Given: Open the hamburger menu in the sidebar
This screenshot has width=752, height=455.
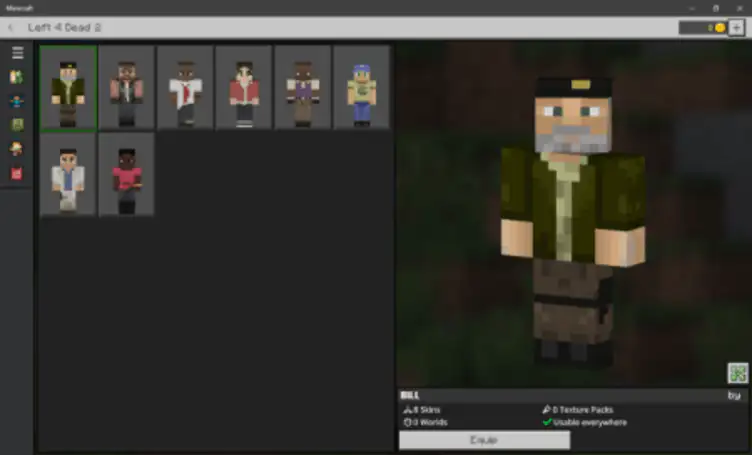Looking at the screenshot, I should pos(17,53).
